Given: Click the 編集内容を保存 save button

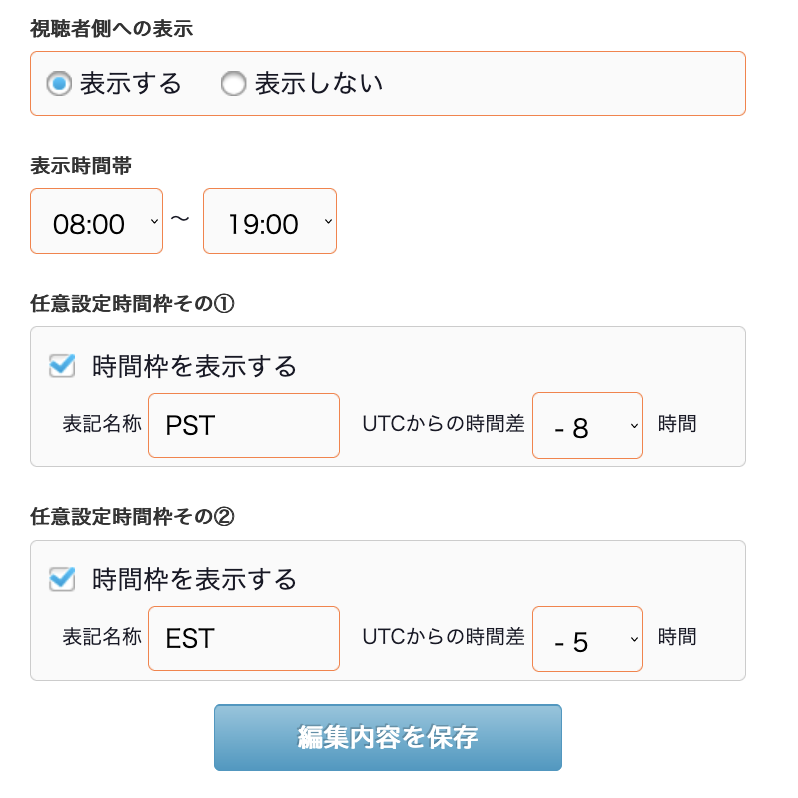Looking at the screenshot, I should [x=388, y=737].
